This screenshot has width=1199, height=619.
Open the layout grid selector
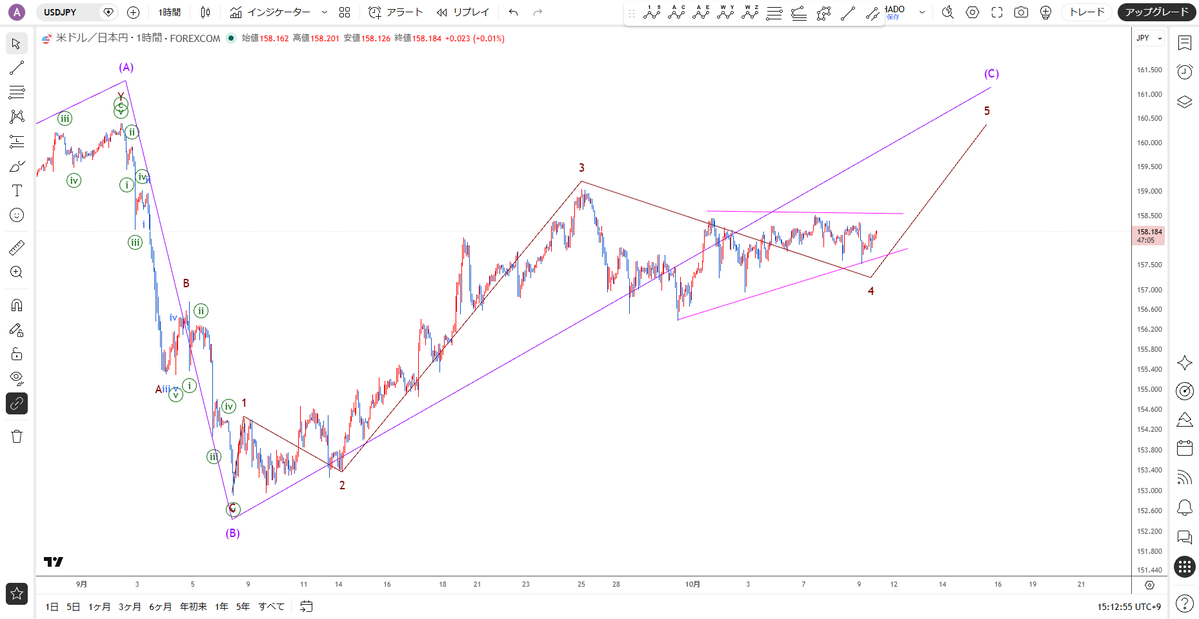[x=345, y=12]
